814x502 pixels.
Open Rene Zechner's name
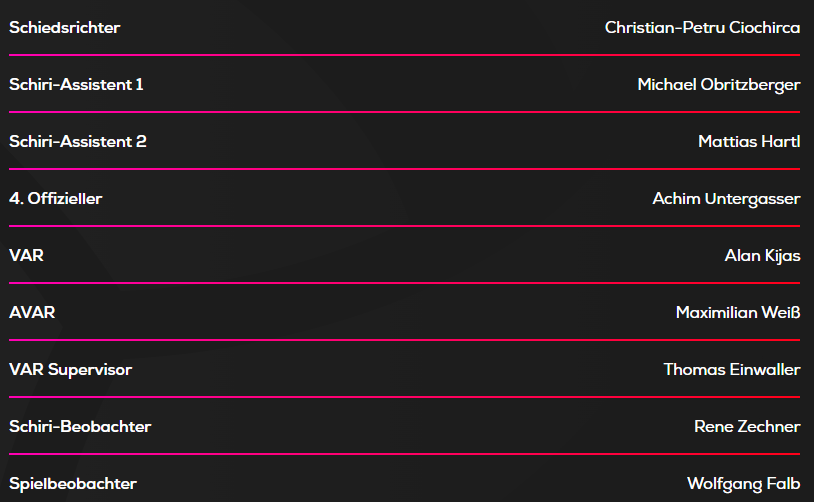click(747, 427)
